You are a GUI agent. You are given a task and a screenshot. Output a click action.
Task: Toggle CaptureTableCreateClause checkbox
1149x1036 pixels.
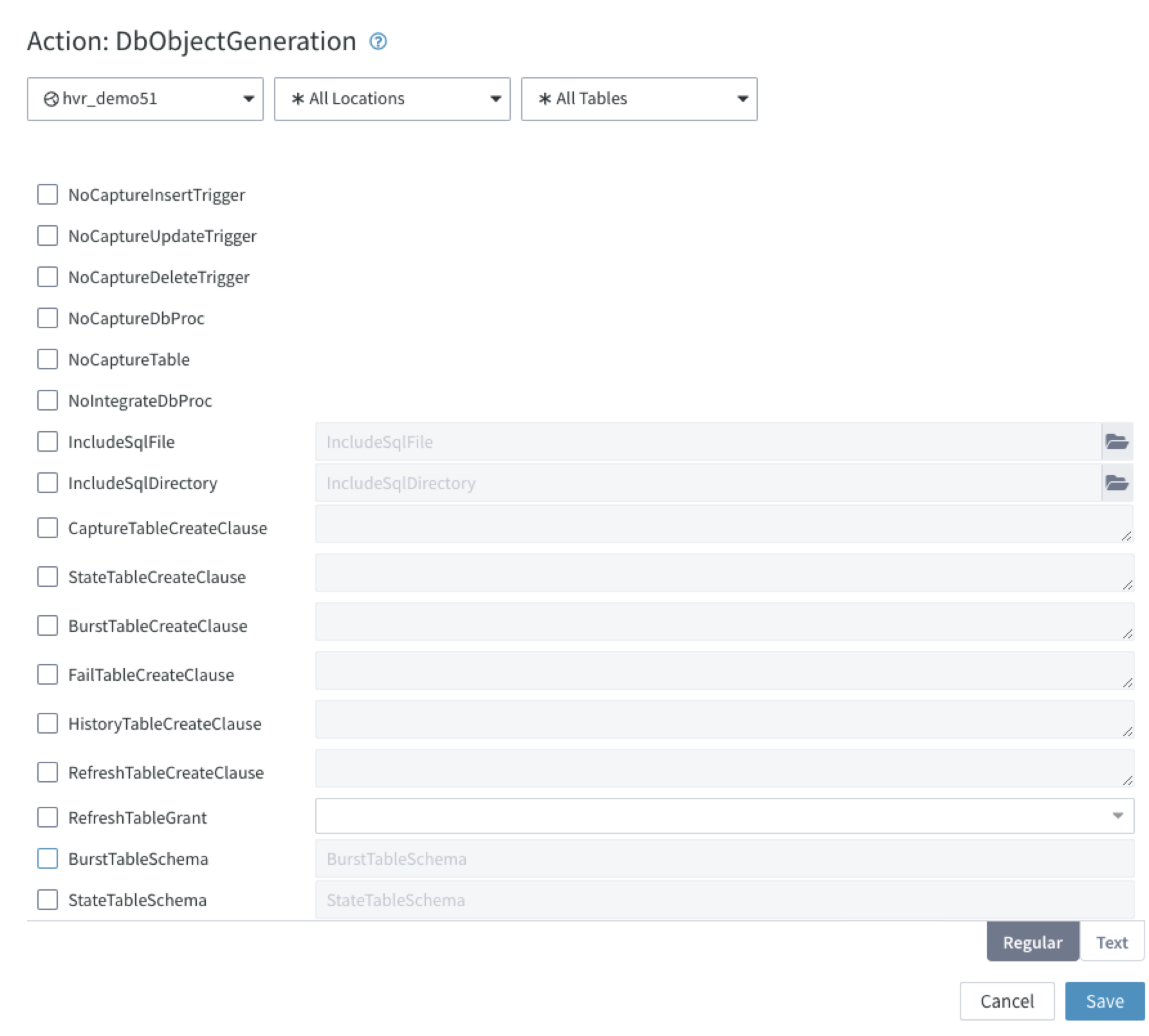pos(48,528)
